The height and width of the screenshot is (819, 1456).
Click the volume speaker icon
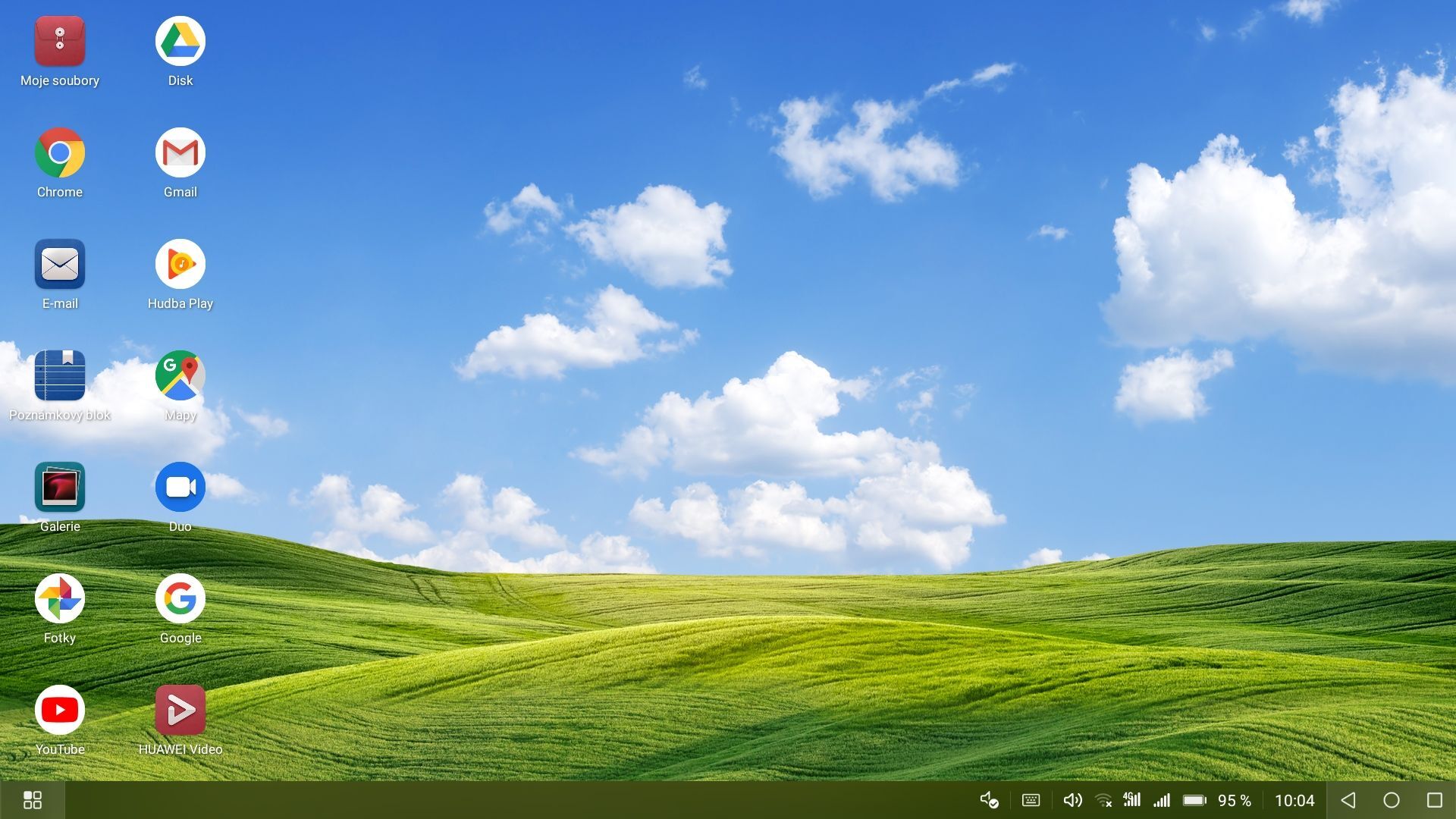tap(1072, 800)
